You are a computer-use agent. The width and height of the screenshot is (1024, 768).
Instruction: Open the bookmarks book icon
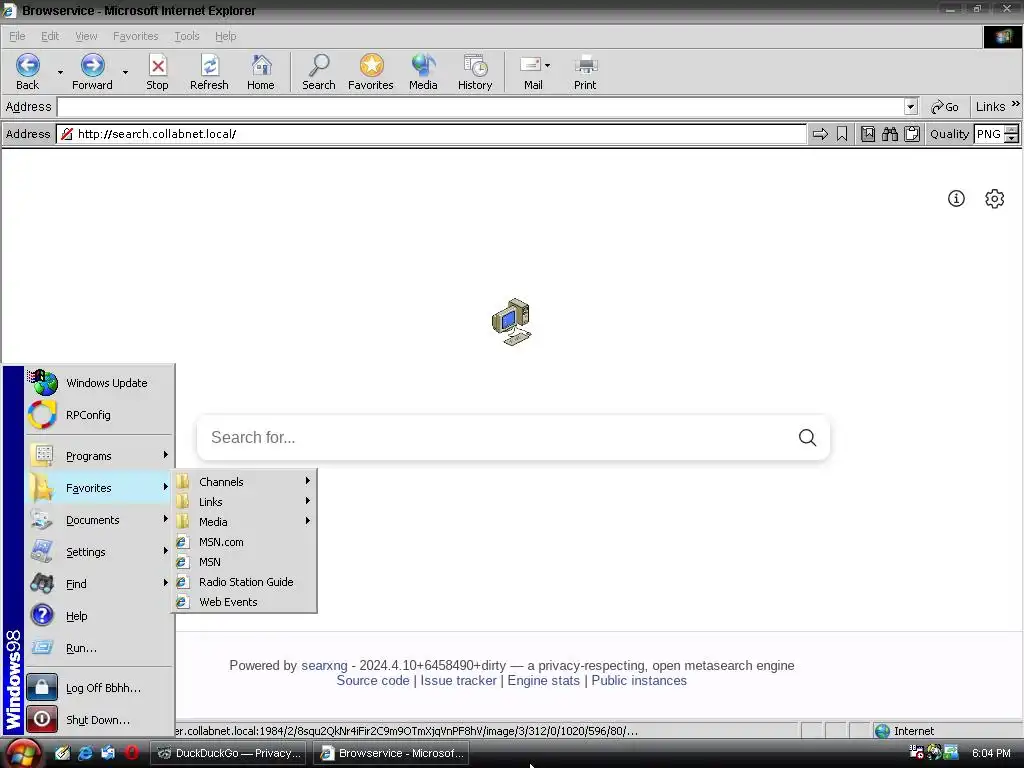pos(868,134)
